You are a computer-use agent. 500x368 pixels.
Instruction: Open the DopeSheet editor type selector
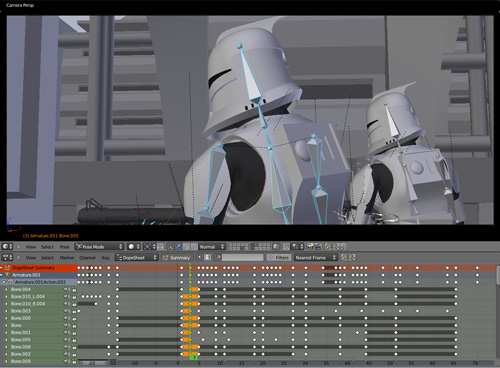coord(7,257)
